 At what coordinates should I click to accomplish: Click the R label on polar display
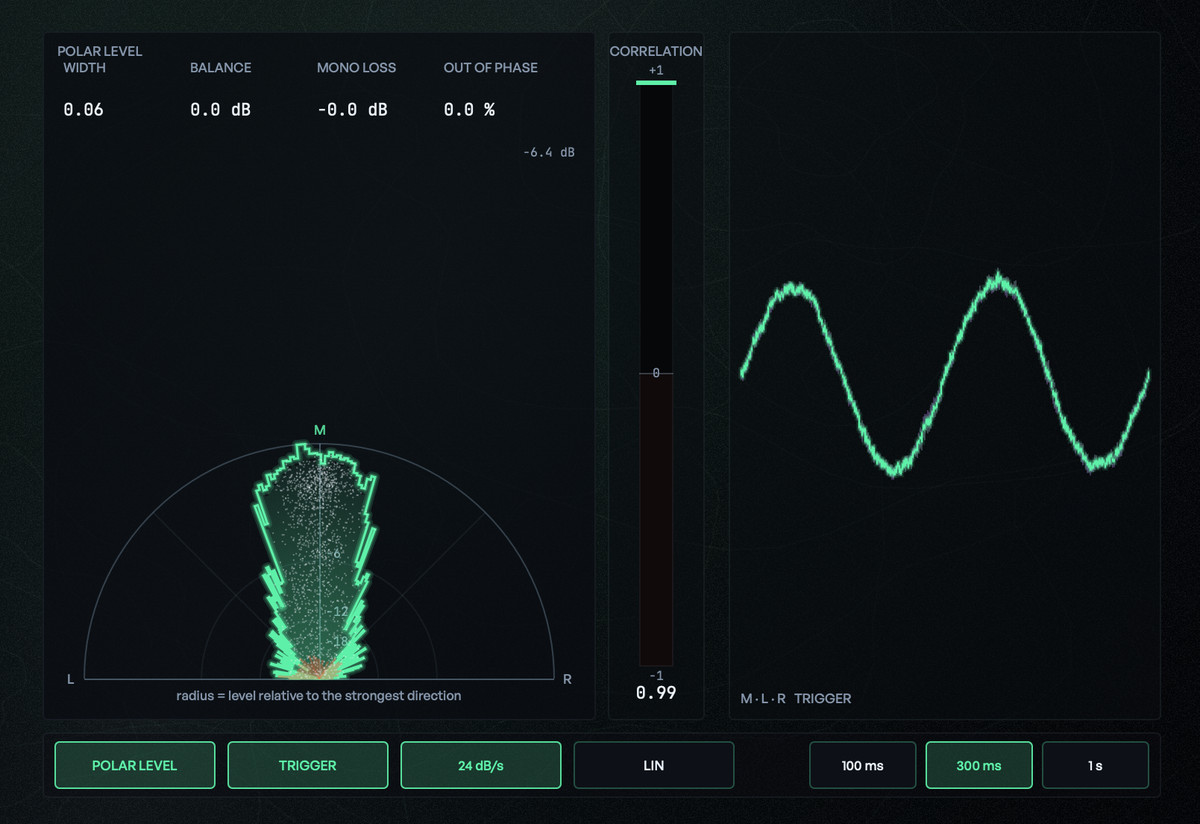567,679
